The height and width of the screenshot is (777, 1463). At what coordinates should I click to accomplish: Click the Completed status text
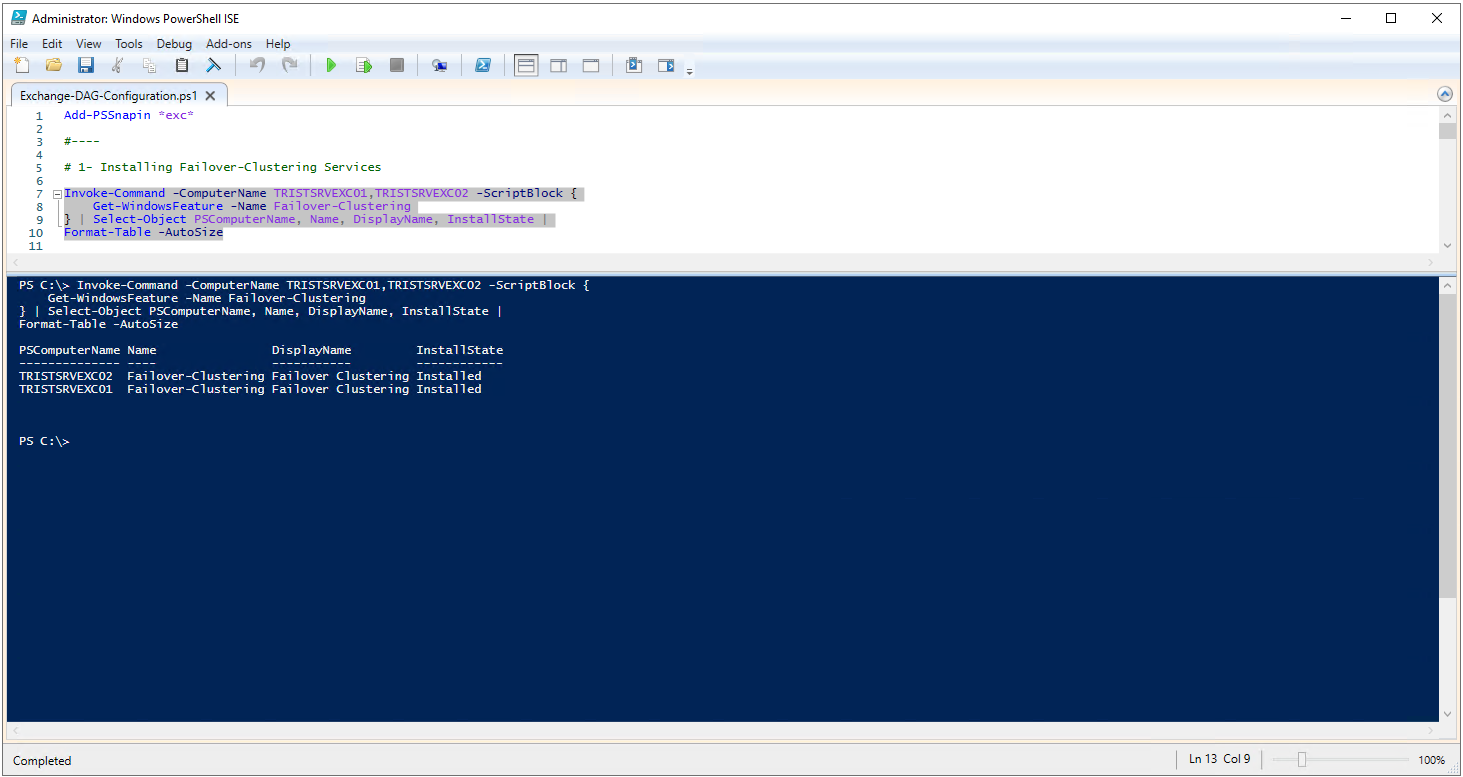[42, 761]
